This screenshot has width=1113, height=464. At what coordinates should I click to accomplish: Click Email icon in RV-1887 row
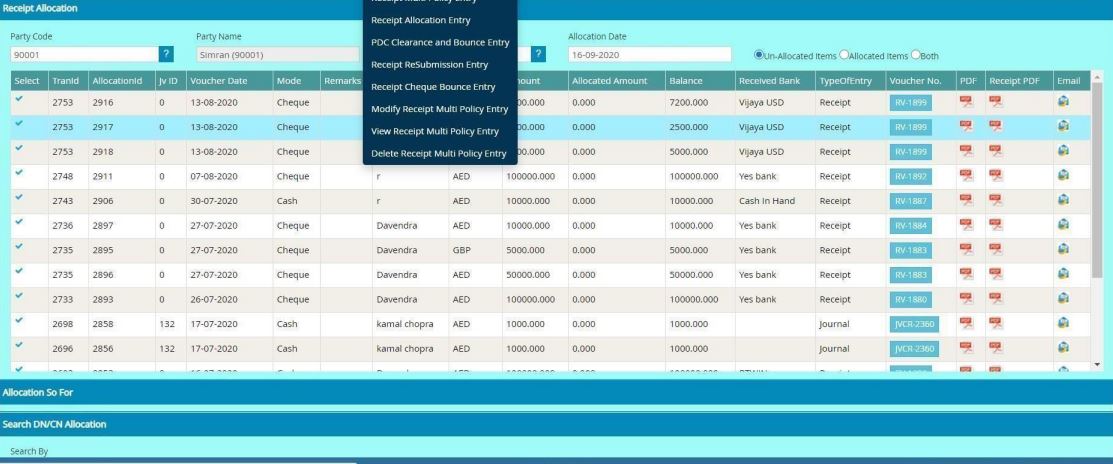[1063, 200]
